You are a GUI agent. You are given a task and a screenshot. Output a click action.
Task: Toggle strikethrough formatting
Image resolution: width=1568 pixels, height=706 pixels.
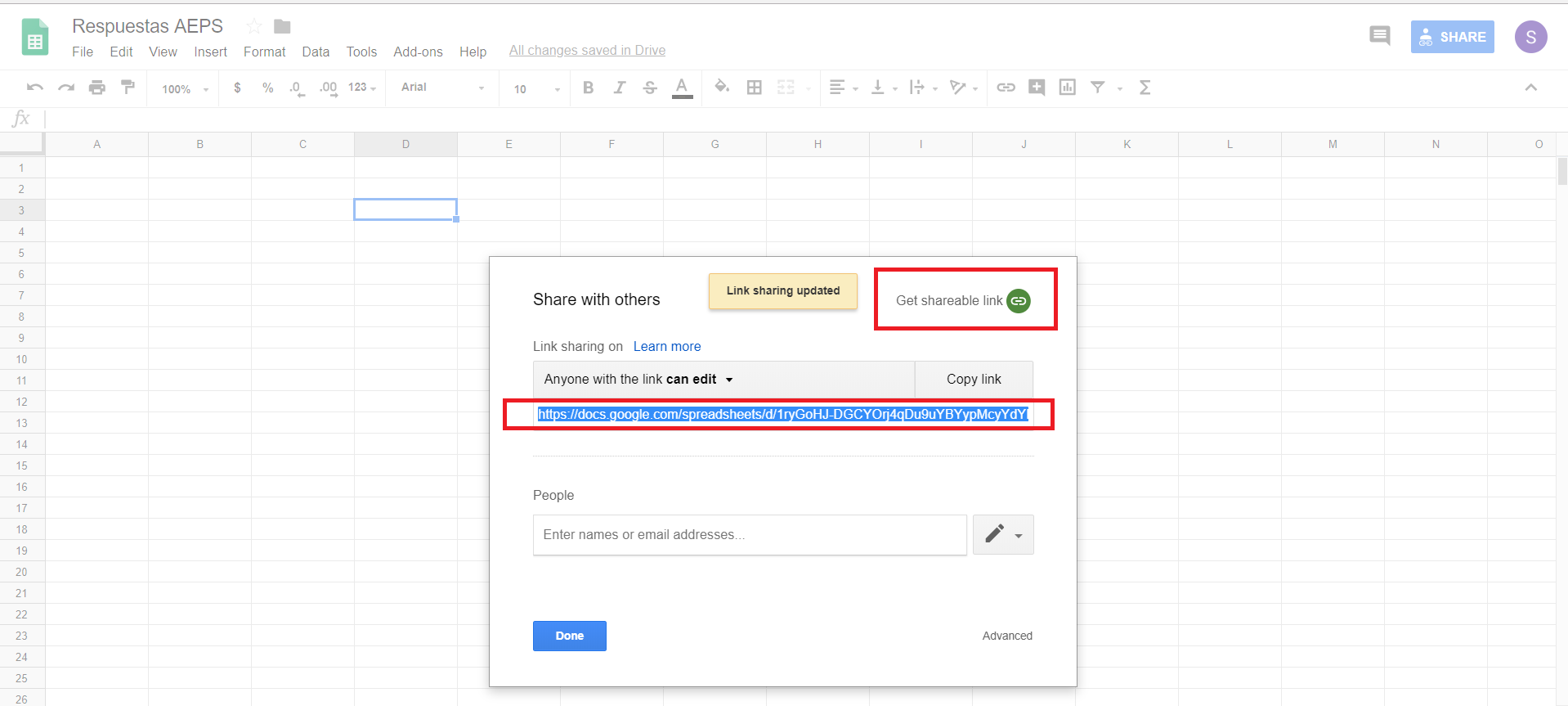[x=650, y=88]
